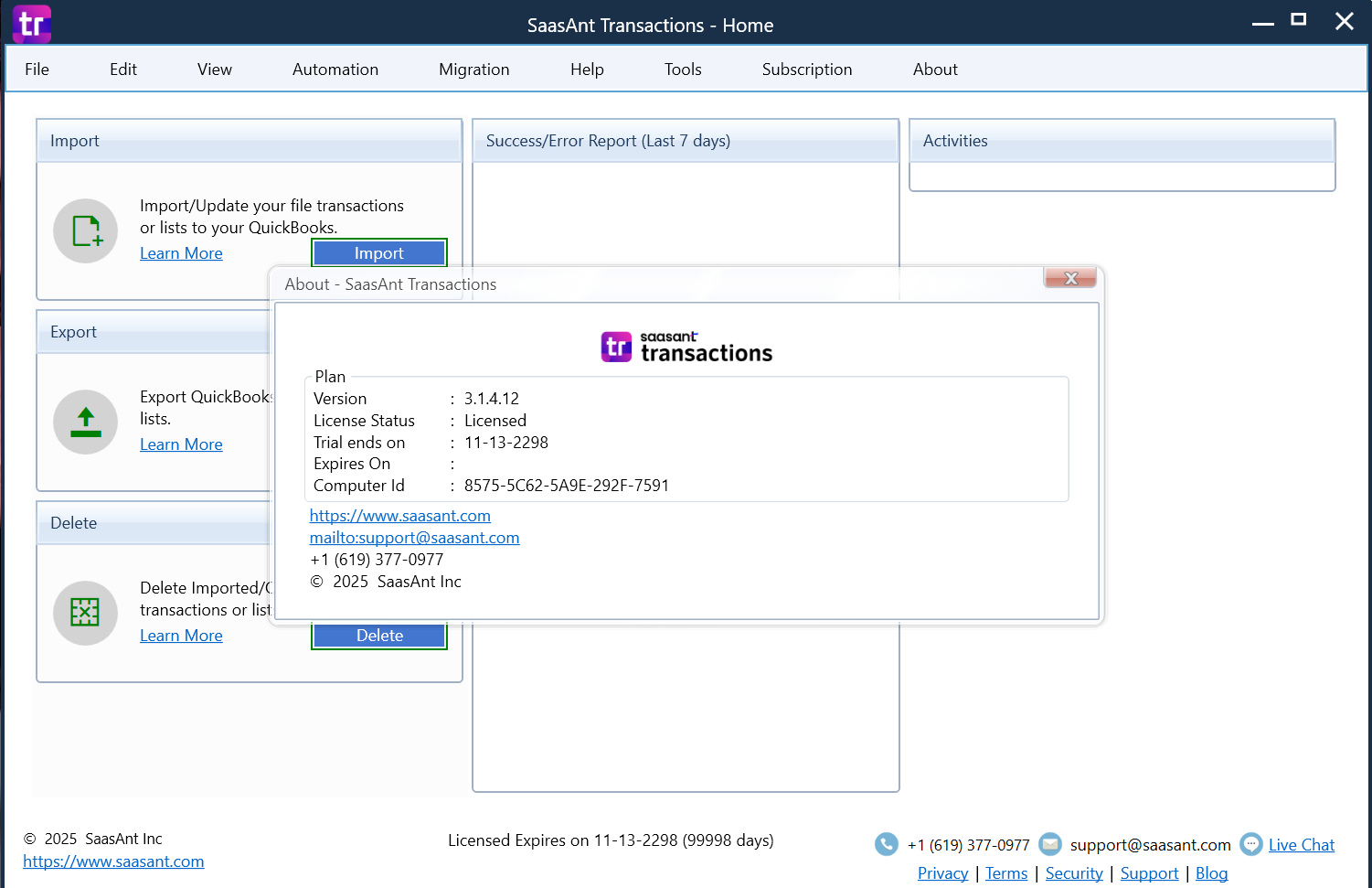Screen dimensions: 1372x888
Task: Open the Tools menu
Action: click(683, 70)
